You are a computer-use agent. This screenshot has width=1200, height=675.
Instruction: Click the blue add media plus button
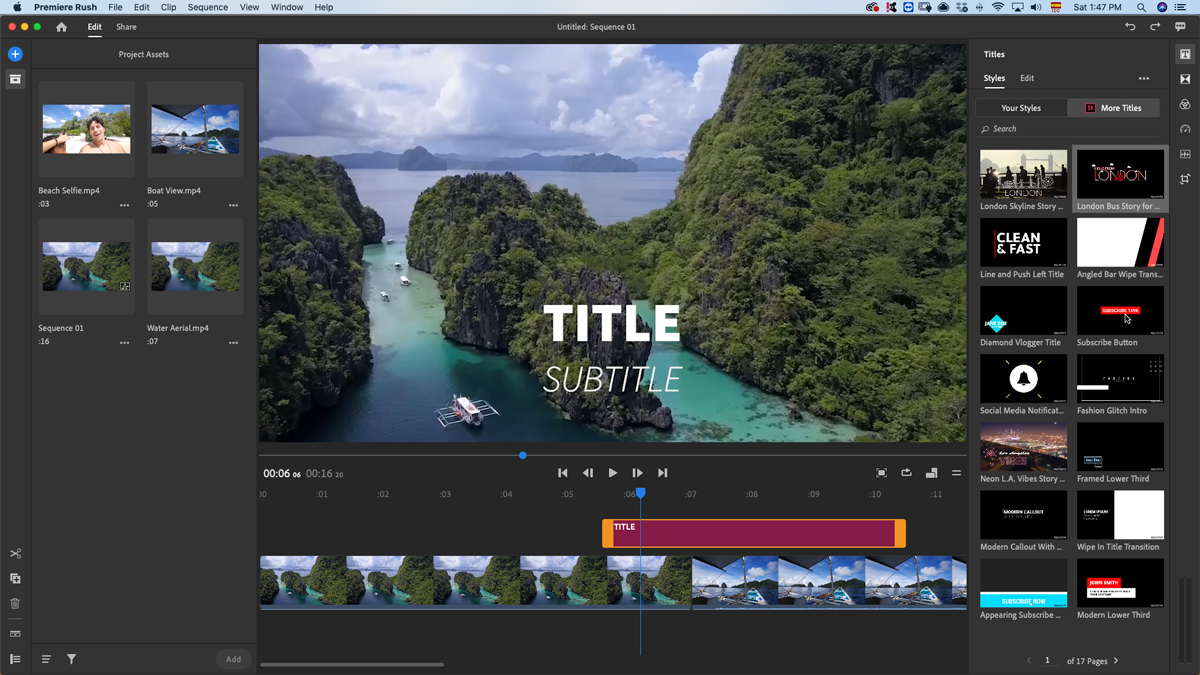[15, 54]
